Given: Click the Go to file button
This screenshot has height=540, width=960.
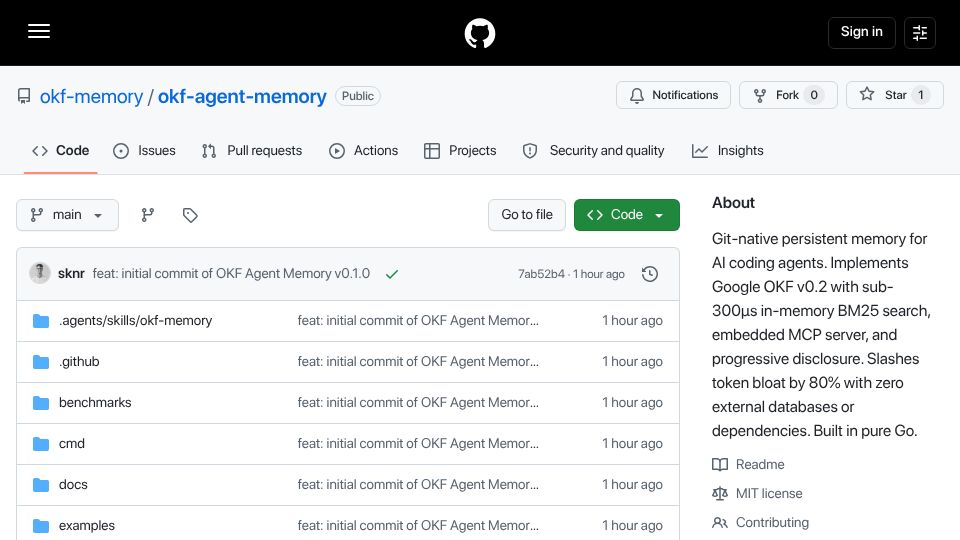Looking at the screenshot, I should click(527, 215).
